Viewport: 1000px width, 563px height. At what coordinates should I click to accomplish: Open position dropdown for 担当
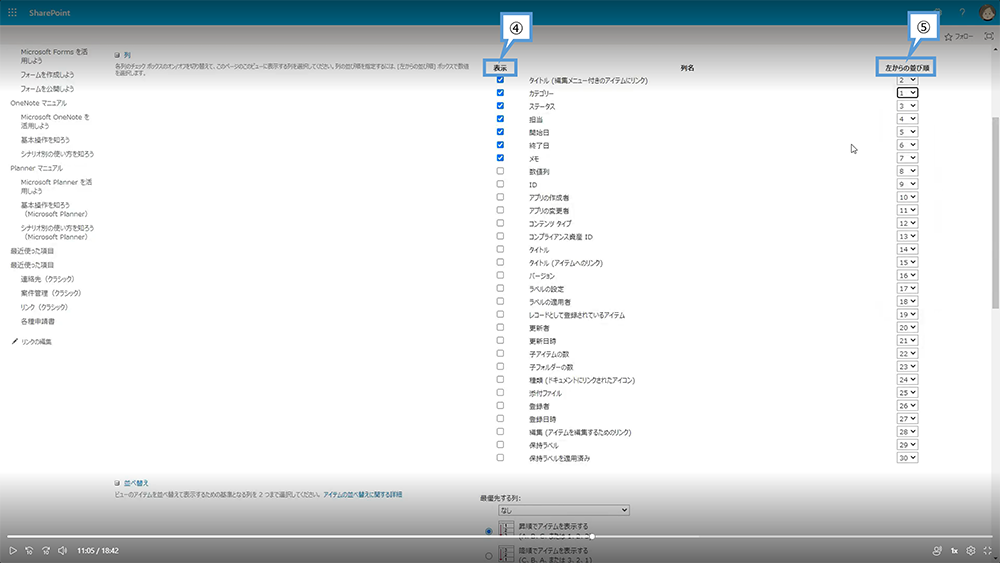907,119
